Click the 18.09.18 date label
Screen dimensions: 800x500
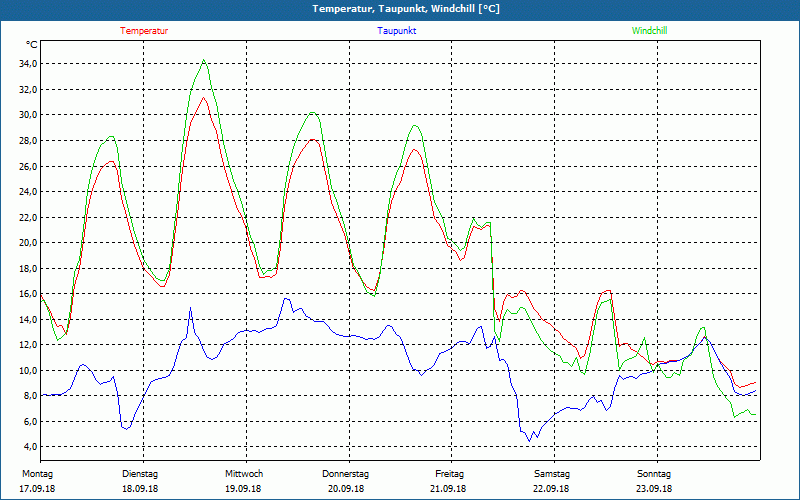140,489
